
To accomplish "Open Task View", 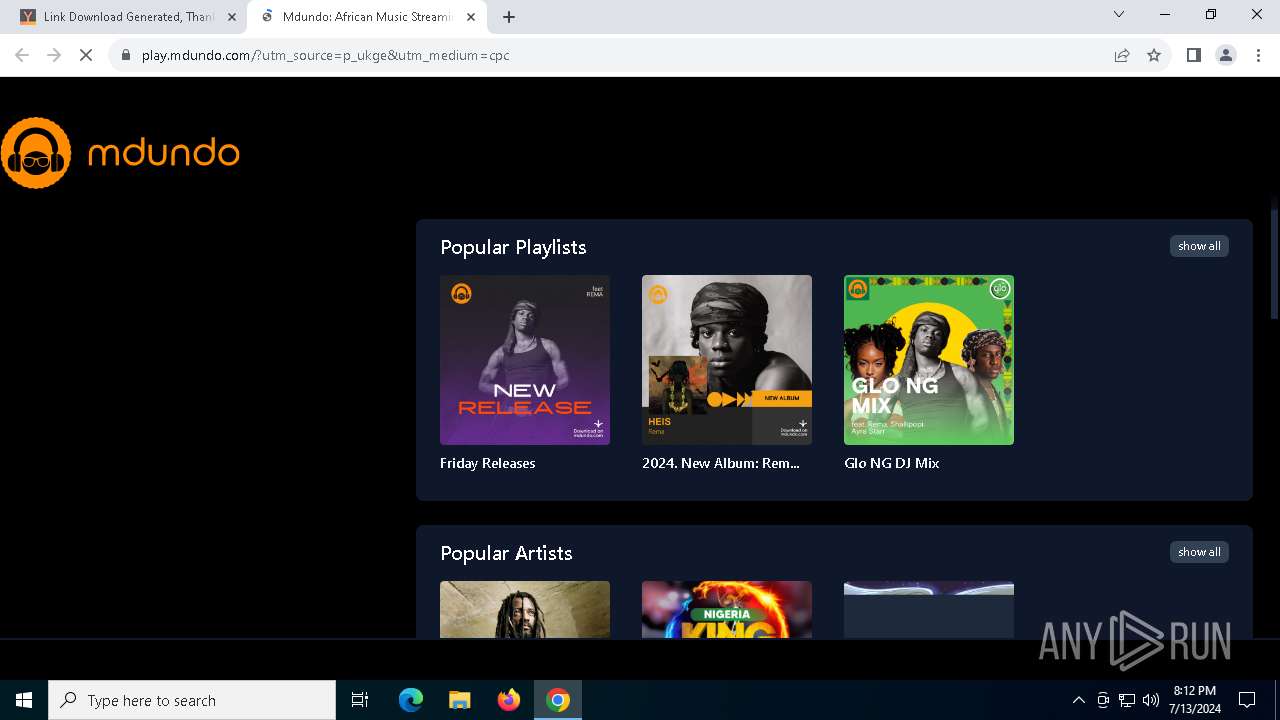I will pos(360,700).
